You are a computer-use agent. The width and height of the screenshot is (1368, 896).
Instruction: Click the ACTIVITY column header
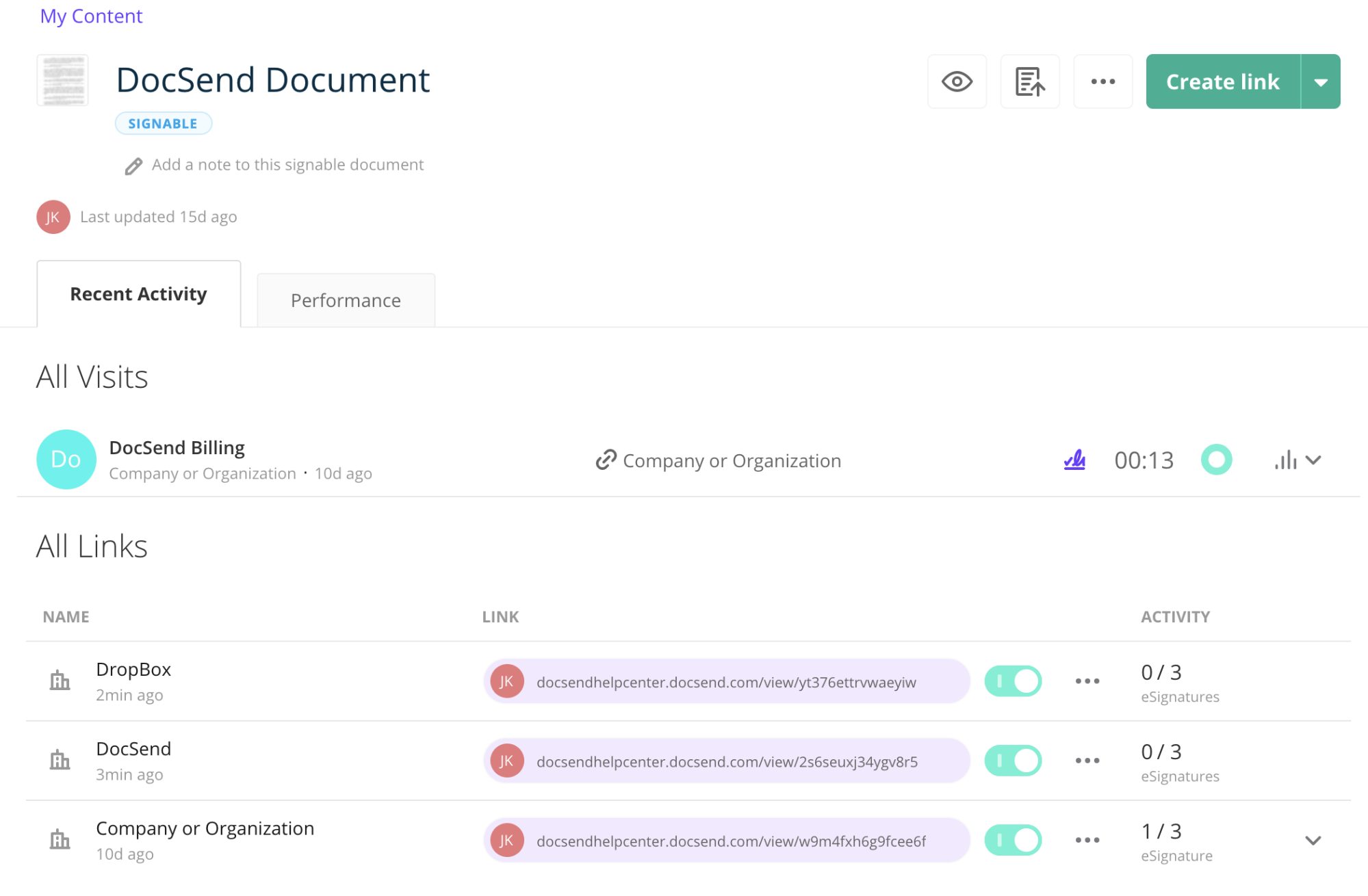tap(1175, 617)
